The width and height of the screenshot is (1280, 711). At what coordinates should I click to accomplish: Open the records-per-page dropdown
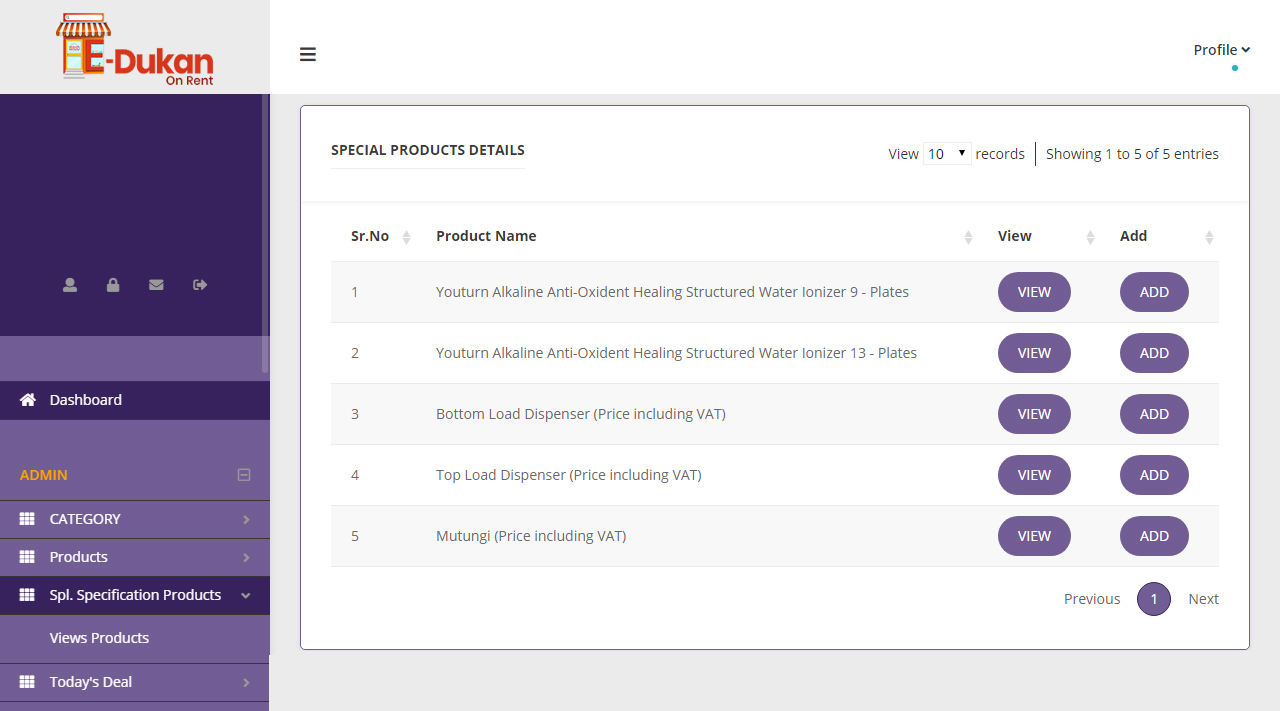pos(947,154)
